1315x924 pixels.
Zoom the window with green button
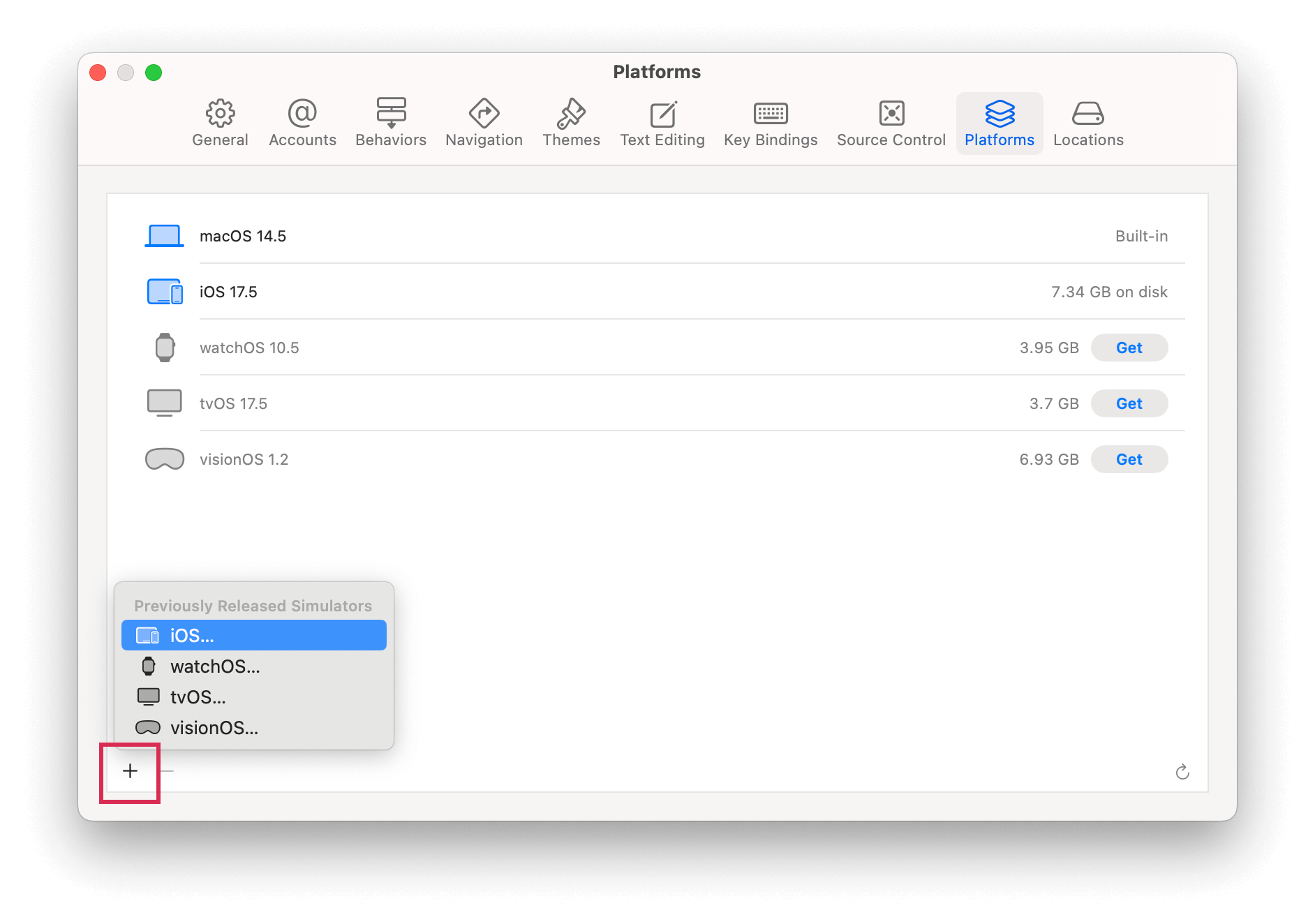pos(154,73)
